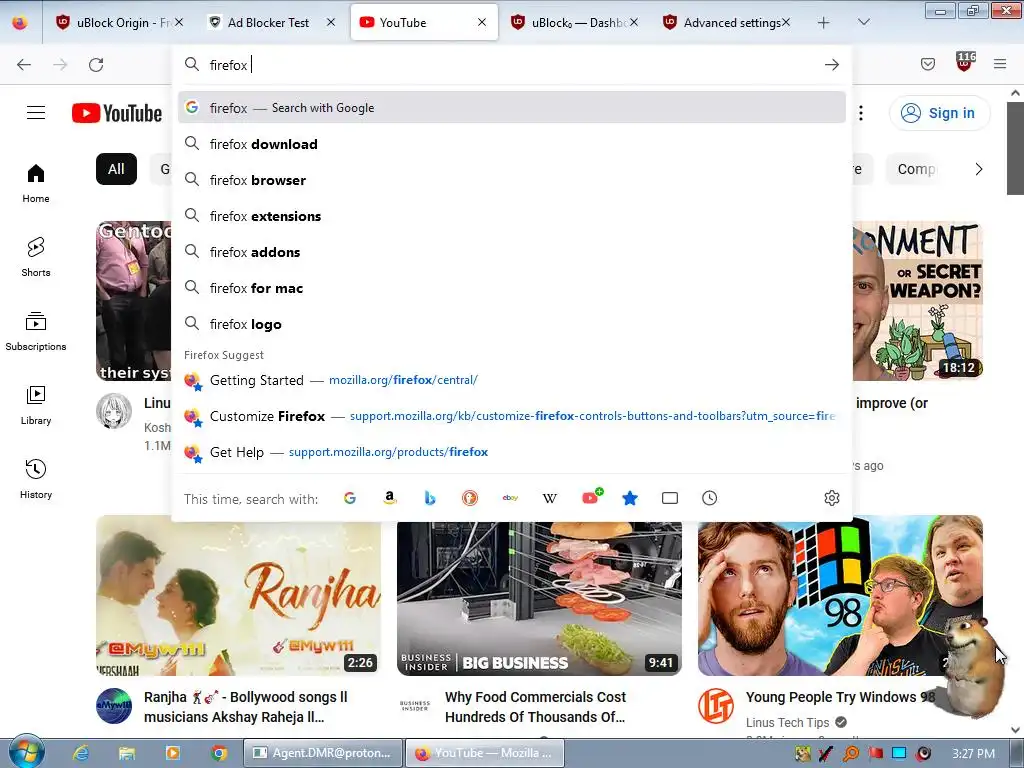Switch to Advanced settings tab
This screenshot has width=1024, height=768.
coord(726,22)
